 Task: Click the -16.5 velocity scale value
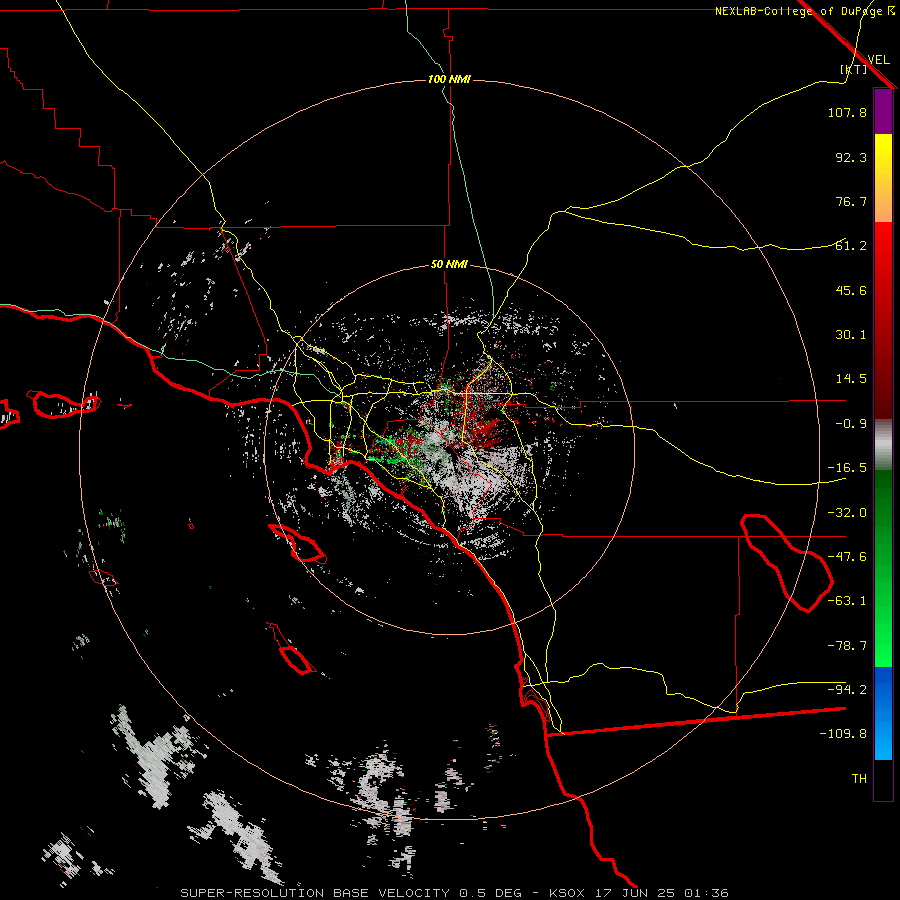pyautogui.click(x=847, y=468)
